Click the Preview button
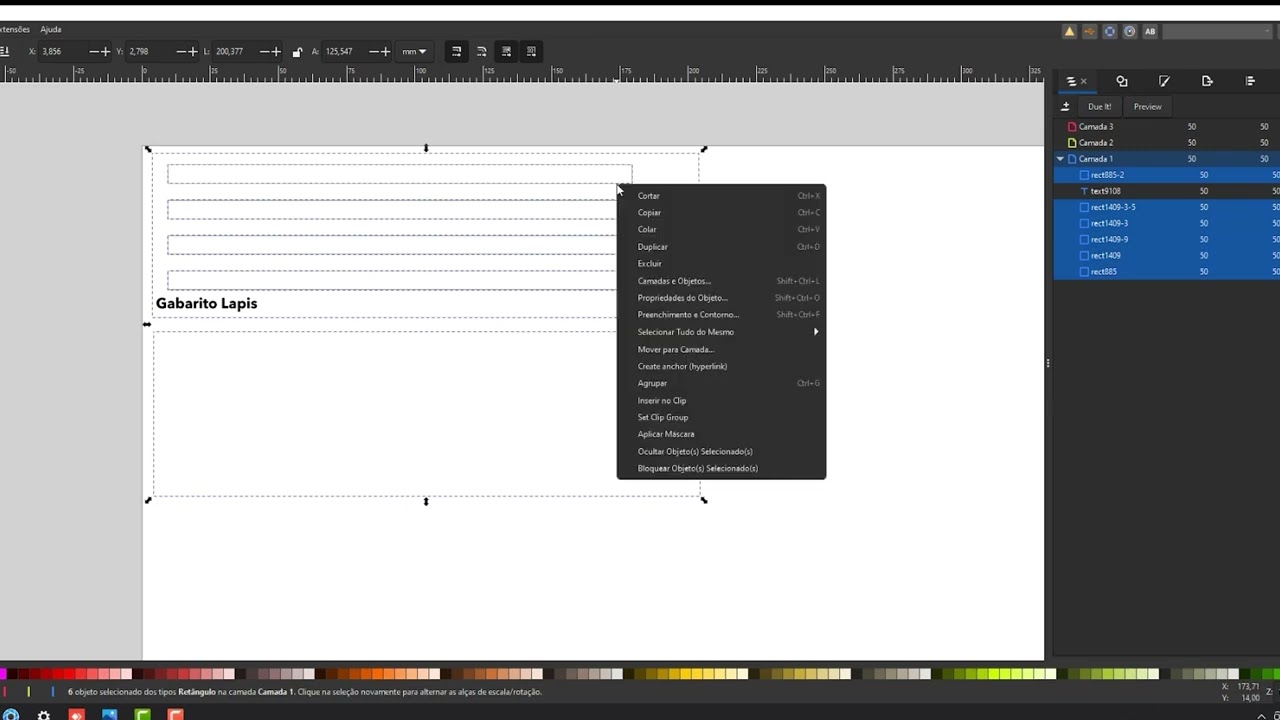Image resolution: width=1280 pixels, height=720 pixels. [1147, 106]
